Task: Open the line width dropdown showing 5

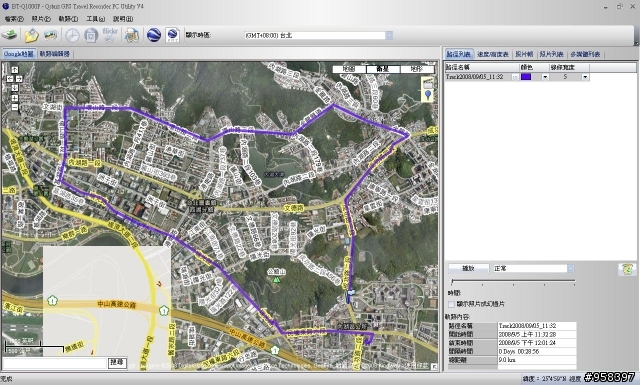Action: 585,77
